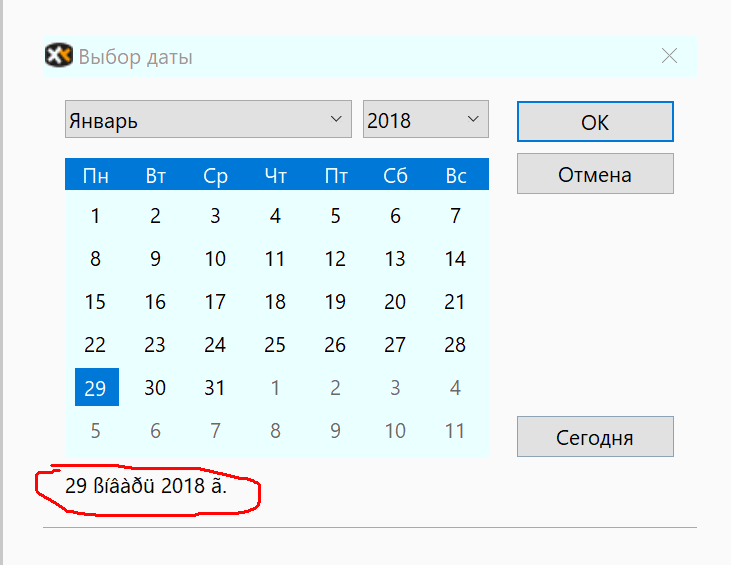Click the Отмена button
The height and width of the screenshot is (565, 731).
click(x=595, y=174)
